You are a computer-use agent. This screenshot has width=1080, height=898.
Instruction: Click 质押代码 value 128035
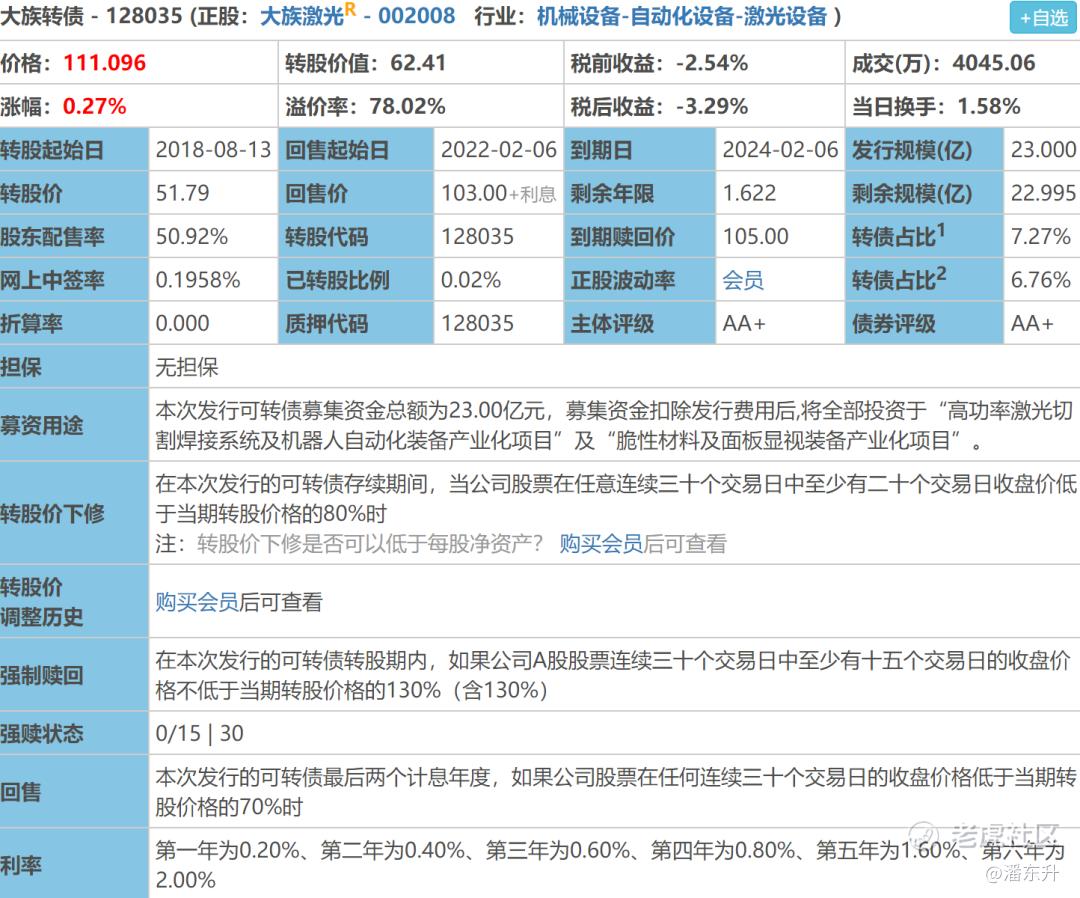(x=477, y=323)
